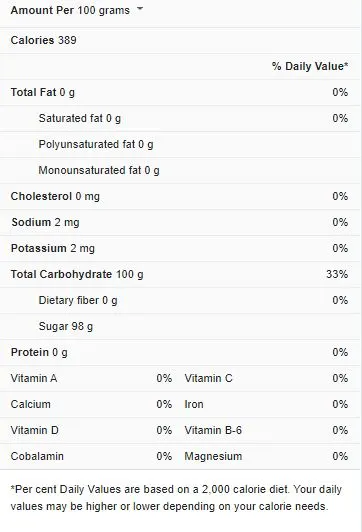Screen dimensions: 362x532
Task: Click the Cobalamin label
Action: (x=37, y=456)
